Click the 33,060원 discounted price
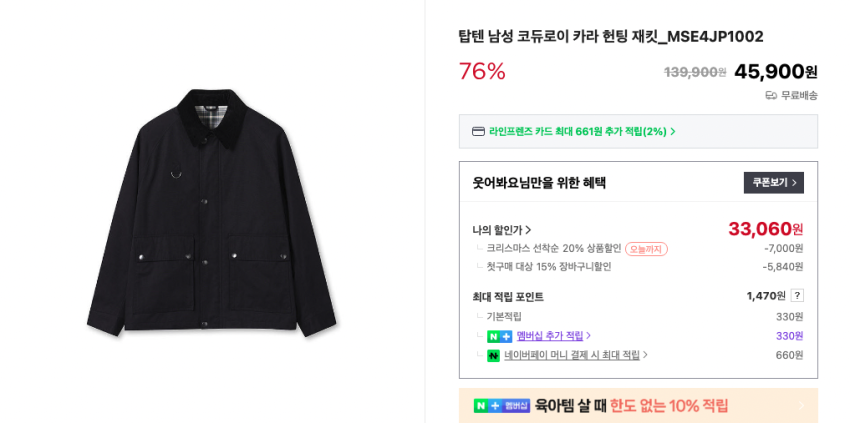This screenshot has height=423, width=850. click(765, 229)
